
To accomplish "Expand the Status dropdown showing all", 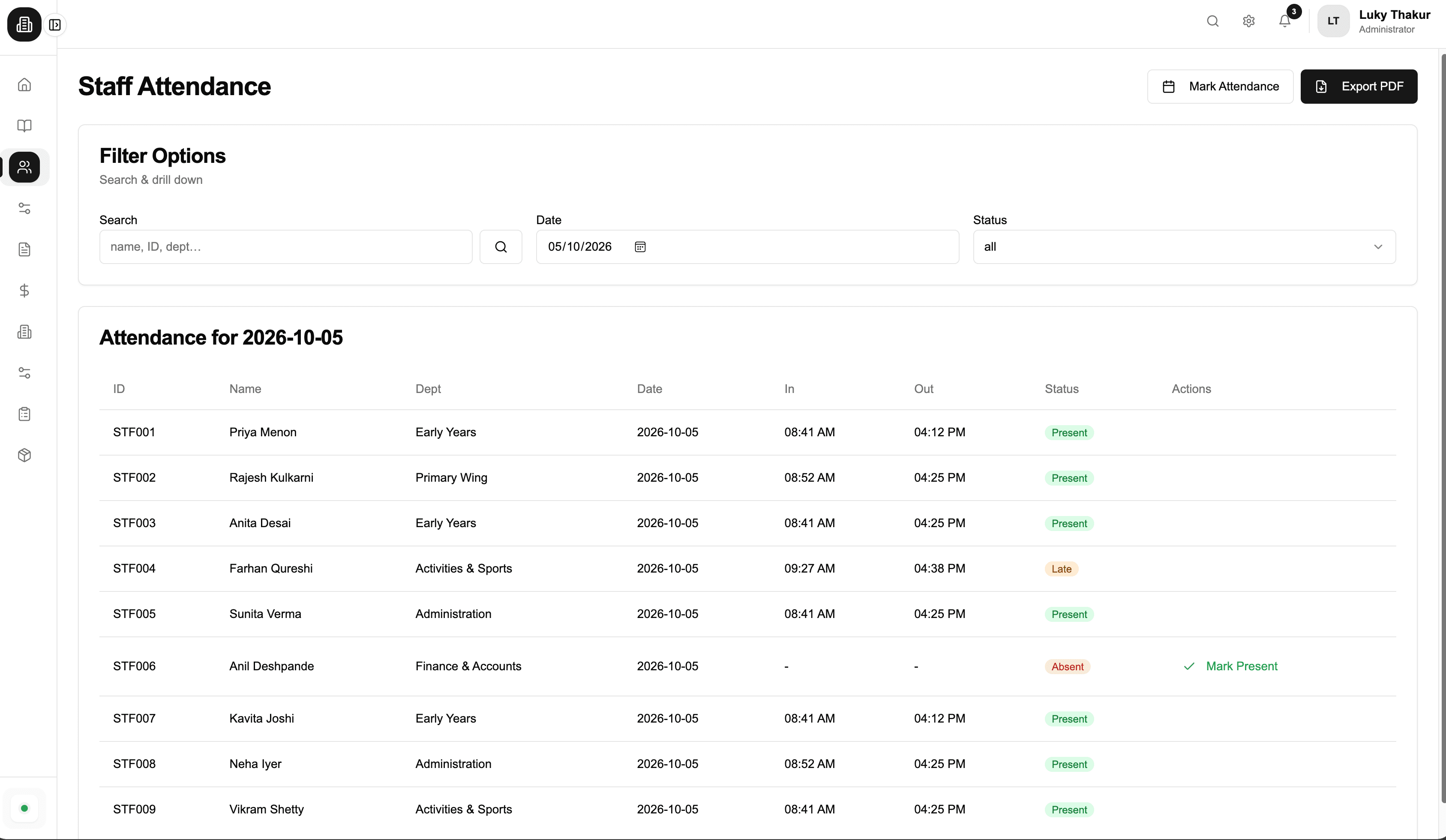I will click(1184, 247).
